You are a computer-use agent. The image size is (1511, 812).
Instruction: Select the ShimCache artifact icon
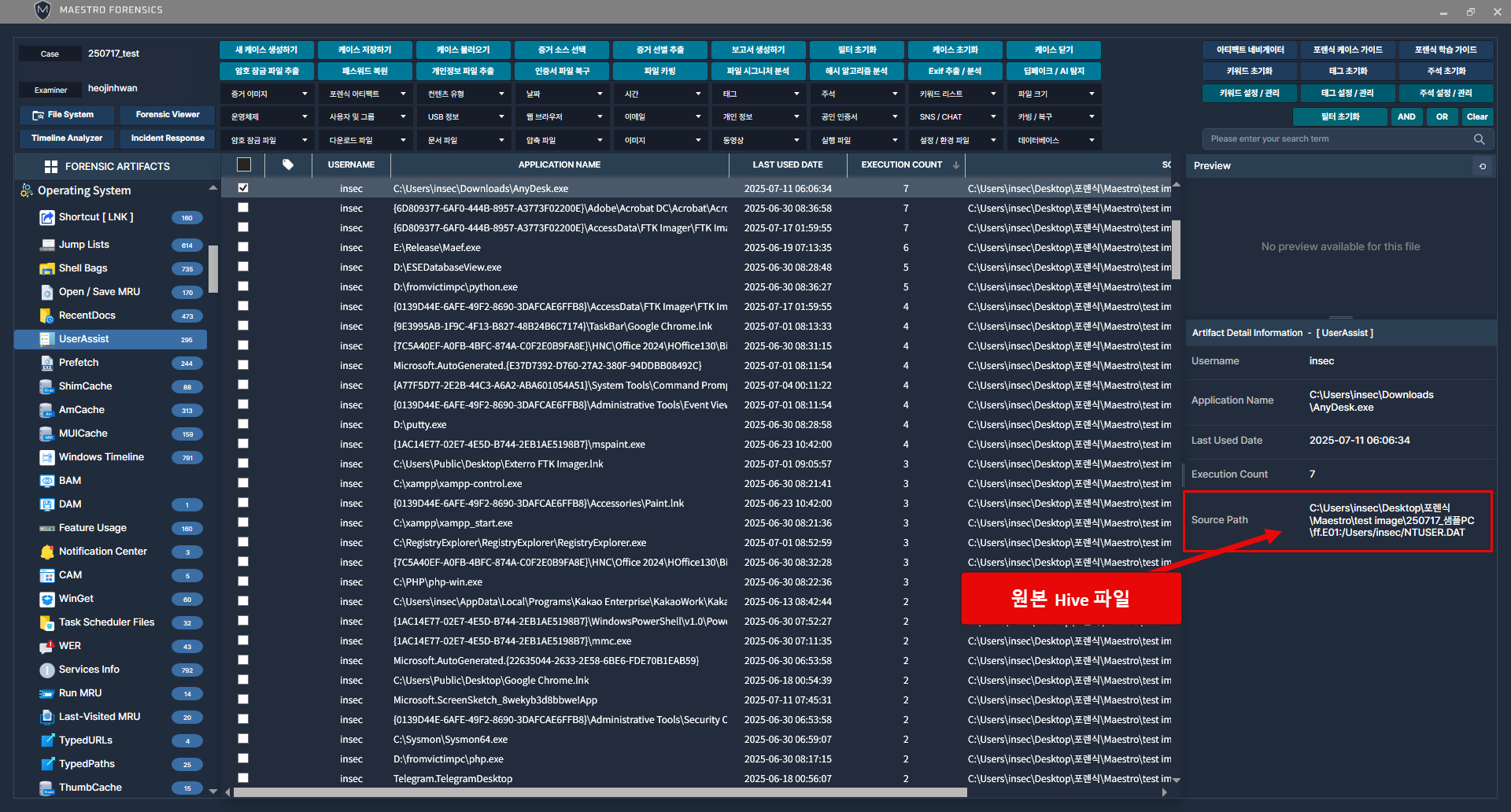47,386
